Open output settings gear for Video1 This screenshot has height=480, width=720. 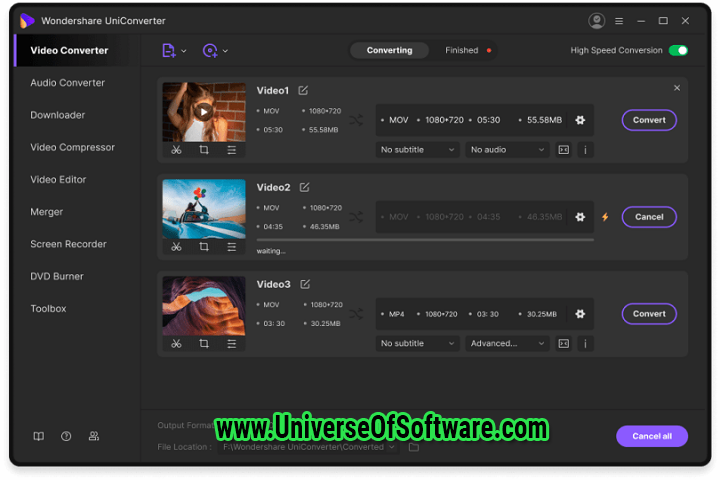(580, 120)
